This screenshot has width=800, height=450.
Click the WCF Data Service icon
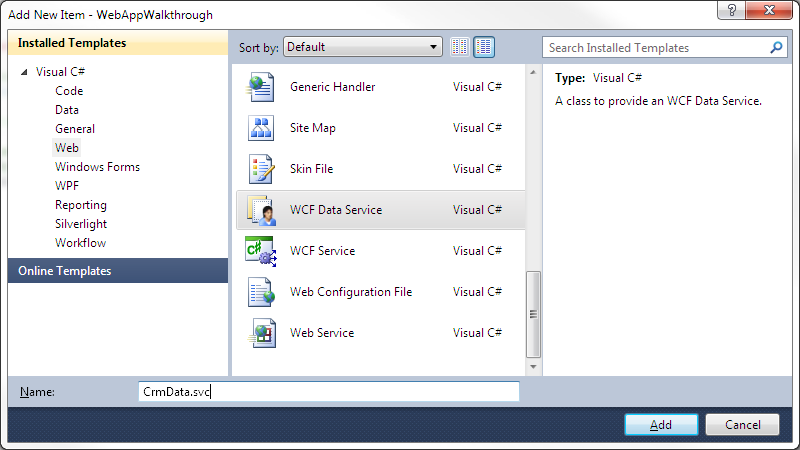[261, 210]
